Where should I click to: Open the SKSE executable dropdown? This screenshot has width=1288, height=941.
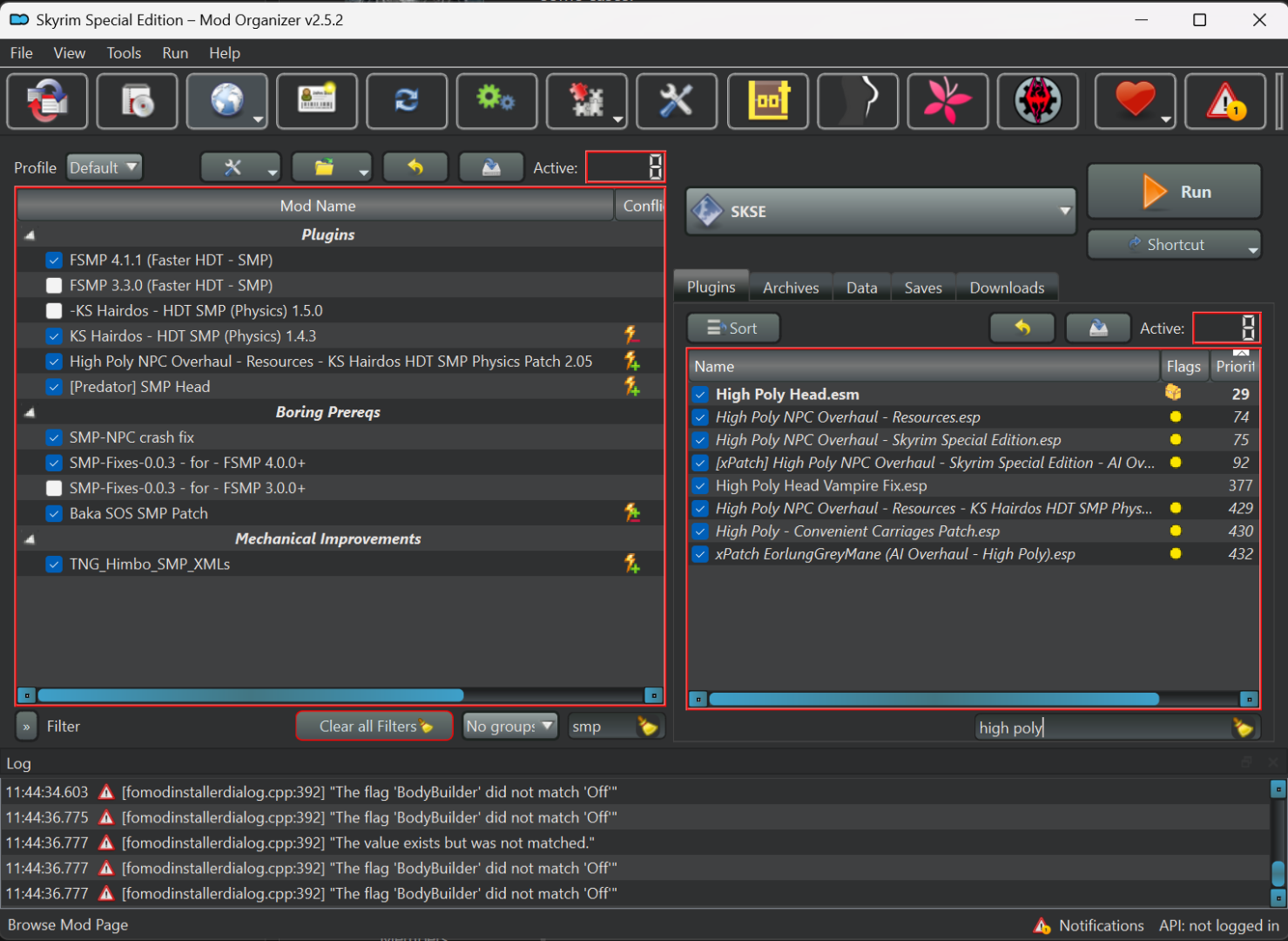(x=880, y=211)
